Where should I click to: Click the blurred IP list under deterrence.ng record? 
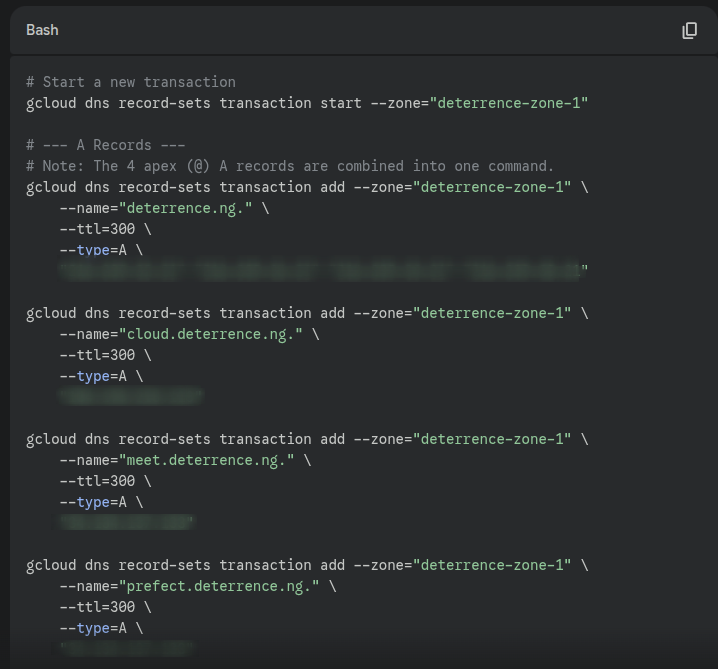322,270
